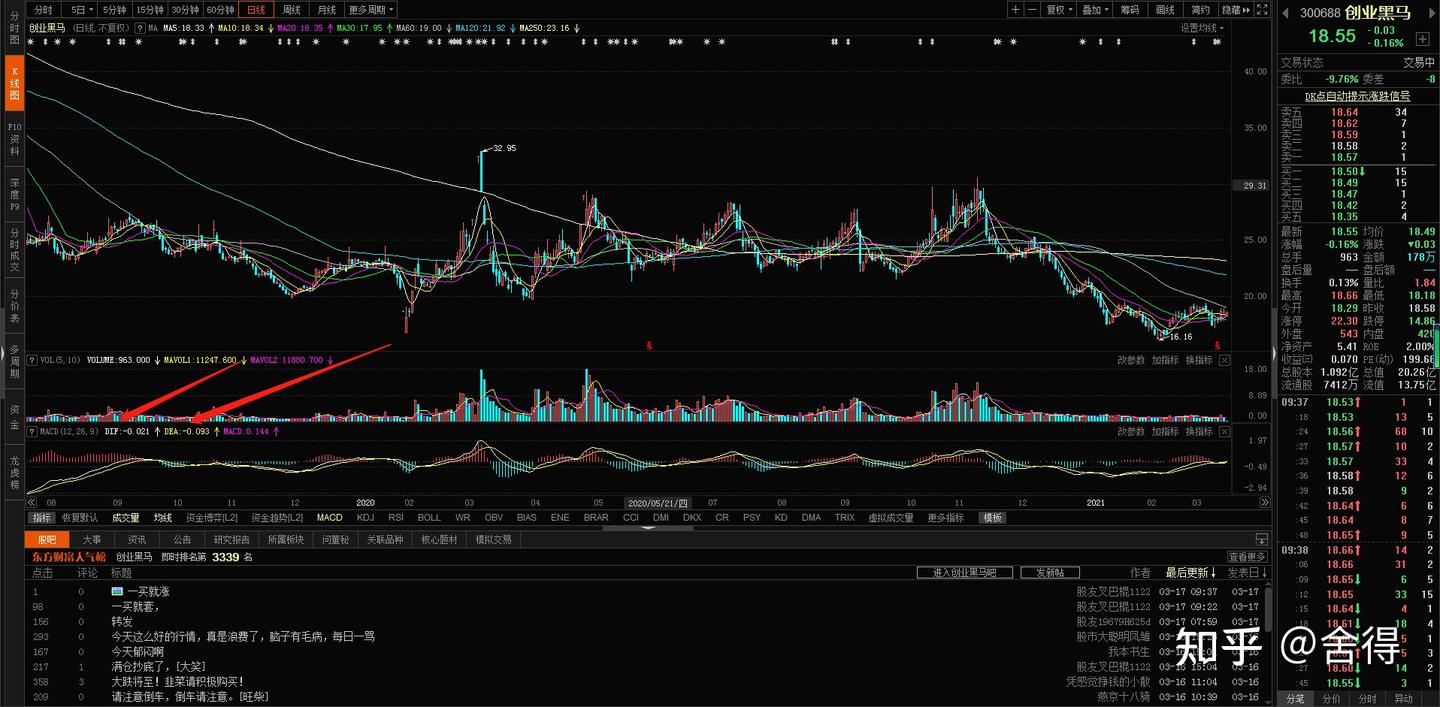
Task: Switch to 60分钟 period
Action: click(x=220, y=9)
